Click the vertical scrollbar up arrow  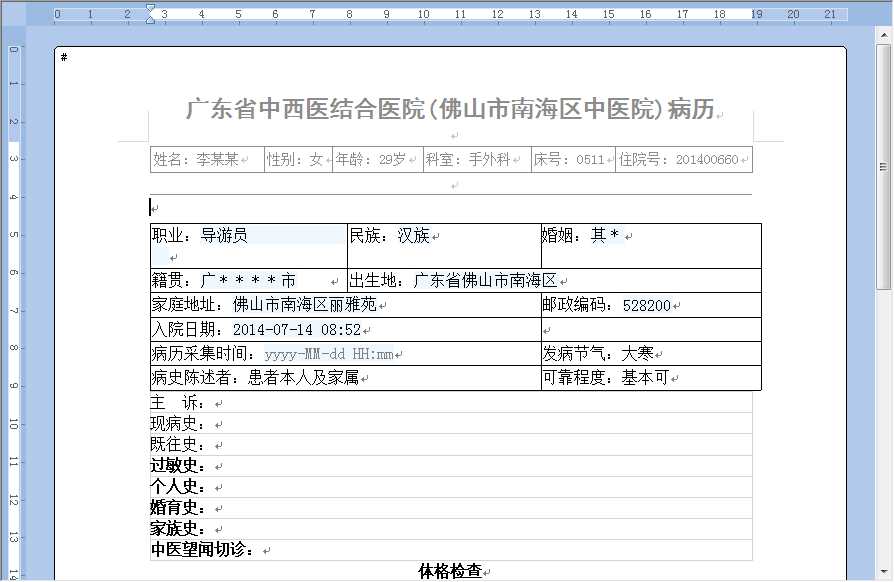[x=884, y=36]
